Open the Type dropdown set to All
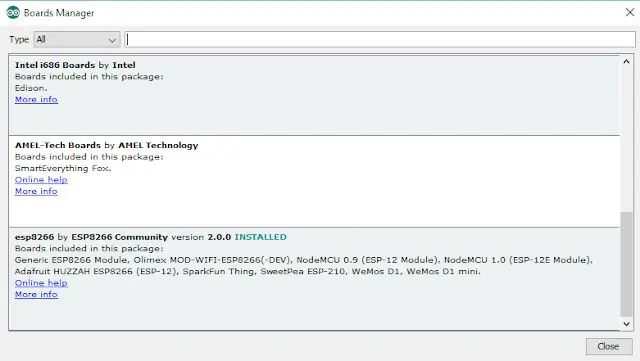640x361 pixels. [x=77, y=40]
